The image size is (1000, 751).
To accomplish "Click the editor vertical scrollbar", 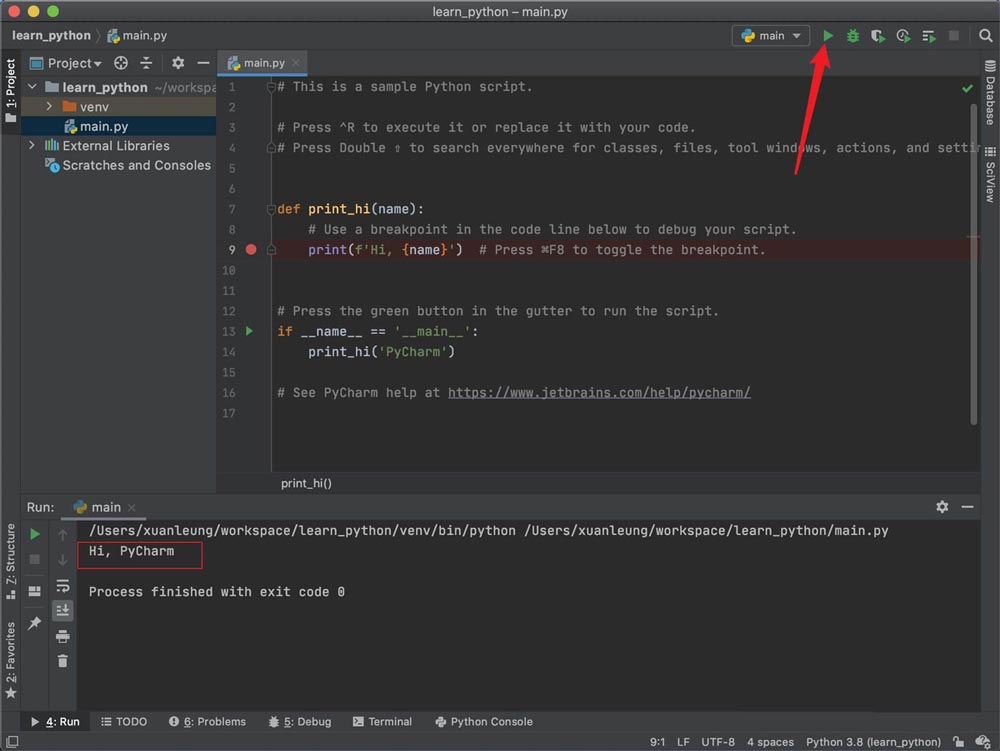I will click(x=973, y=264).
